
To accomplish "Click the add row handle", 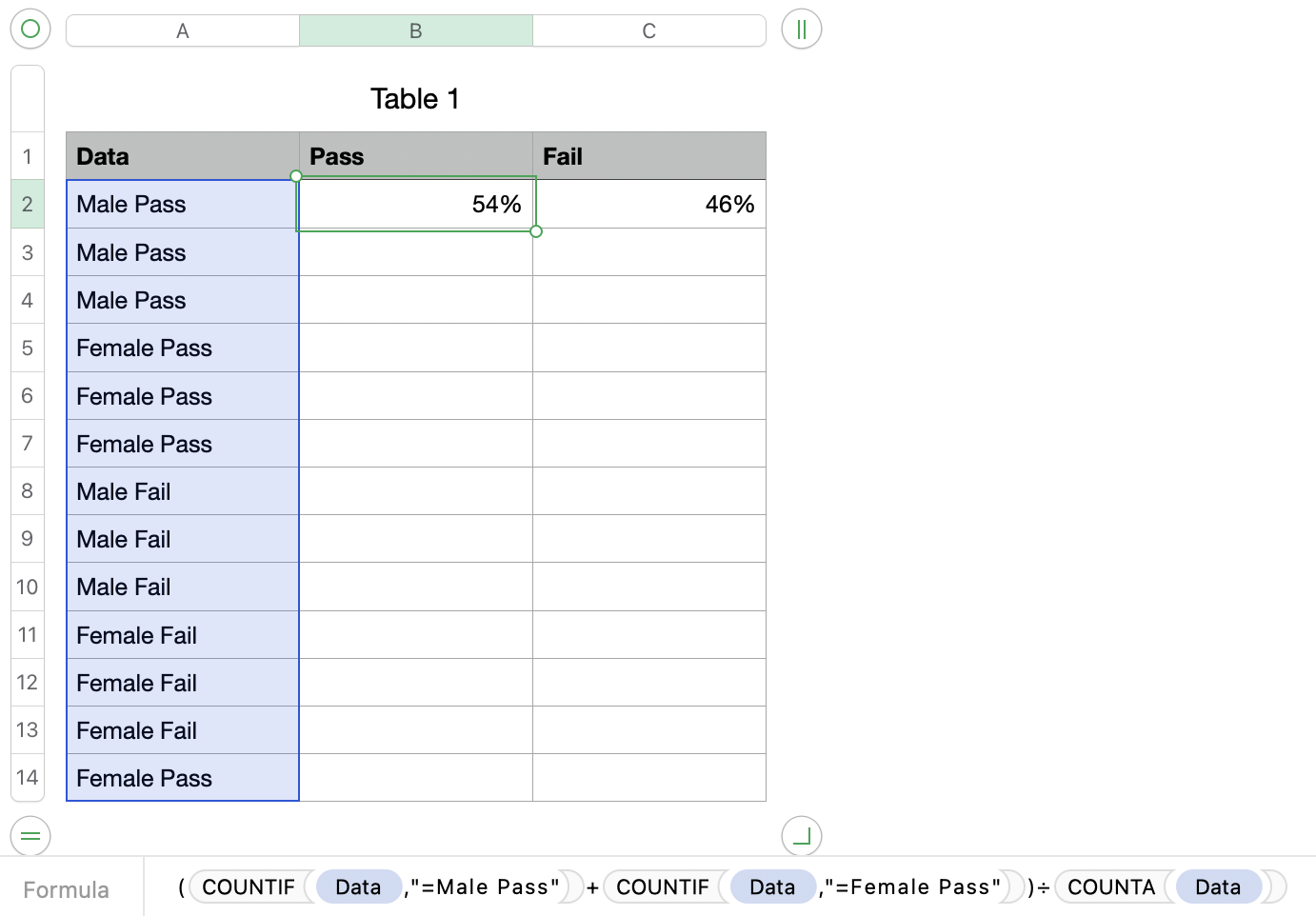I will (30, 836).
